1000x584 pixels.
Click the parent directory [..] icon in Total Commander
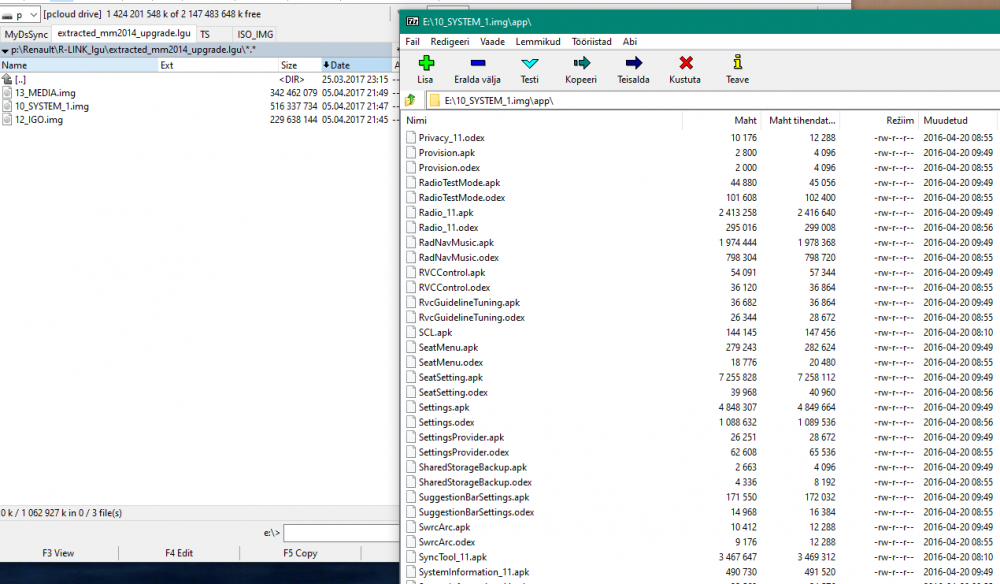[x=7, y=79]
